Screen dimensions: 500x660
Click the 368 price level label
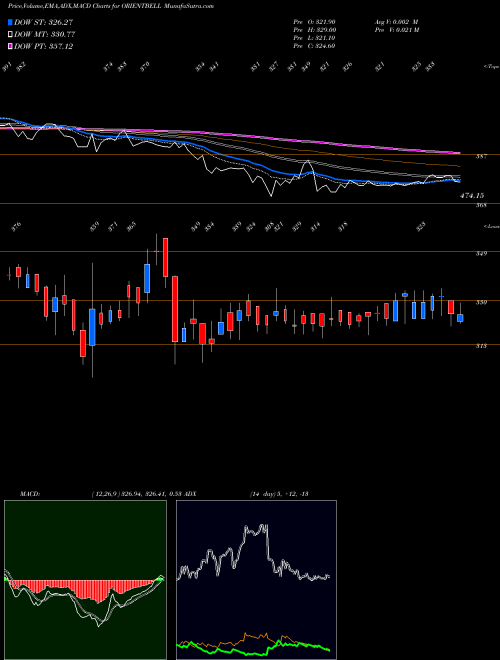click(481, 205)
